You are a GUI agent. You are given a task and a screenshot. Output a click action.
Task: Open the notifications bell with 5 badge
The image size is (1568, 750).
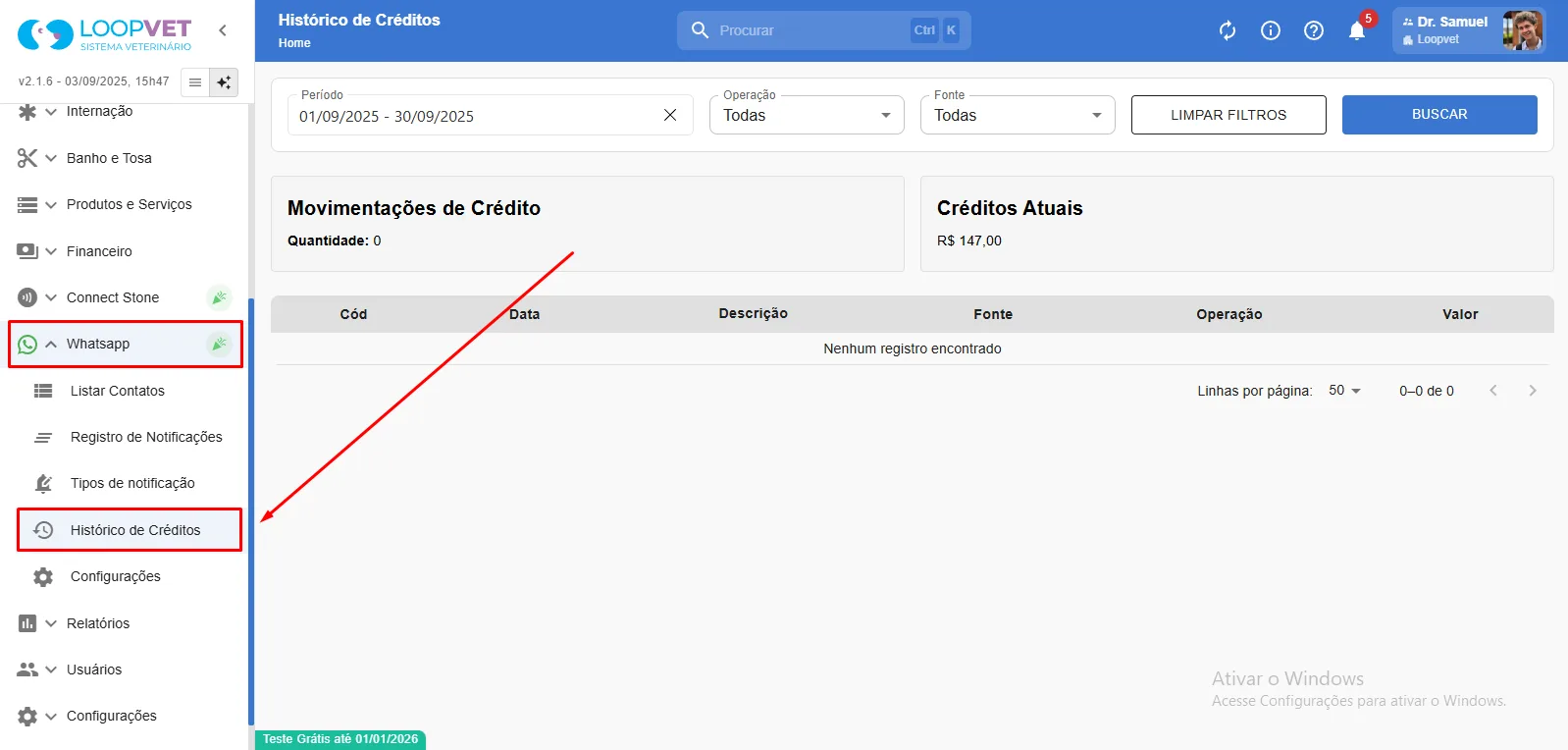pyautogui.click(x=1358, y=29)
